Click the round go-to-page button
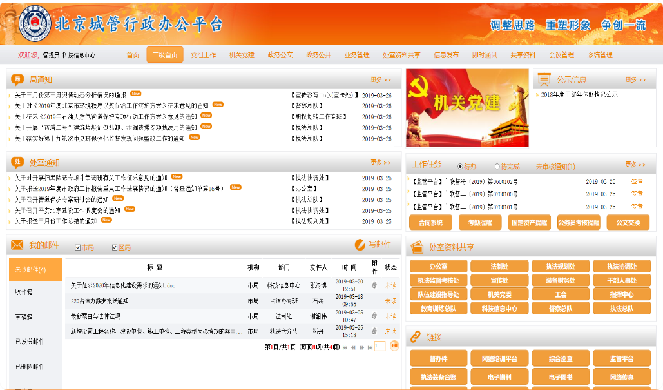The image size is (663, 390). pyautogui.click(x=394, y=346)
